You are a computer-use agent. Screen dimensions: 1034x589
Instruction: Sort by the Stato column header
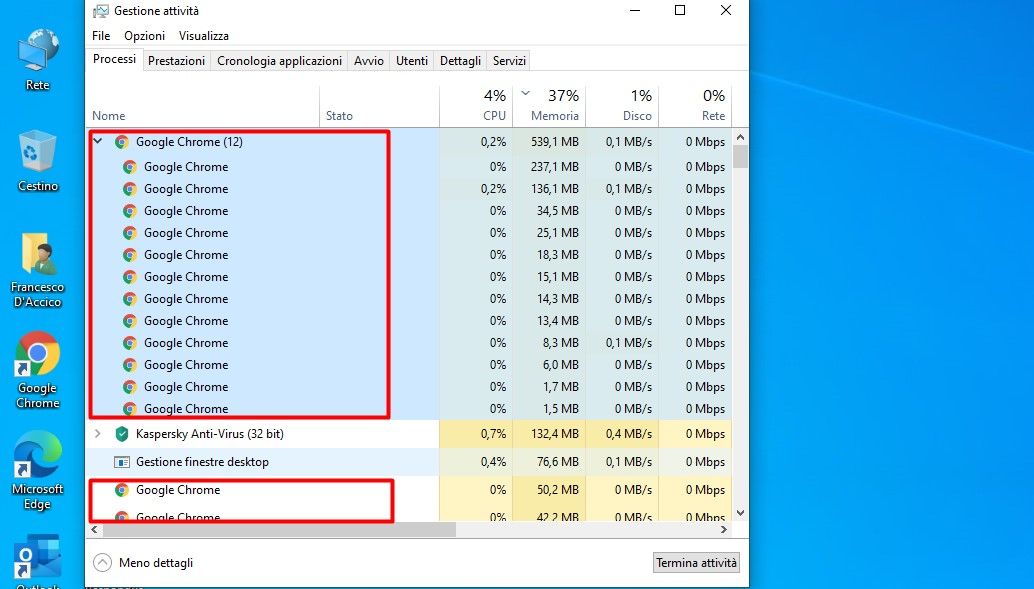pos(379,106)
